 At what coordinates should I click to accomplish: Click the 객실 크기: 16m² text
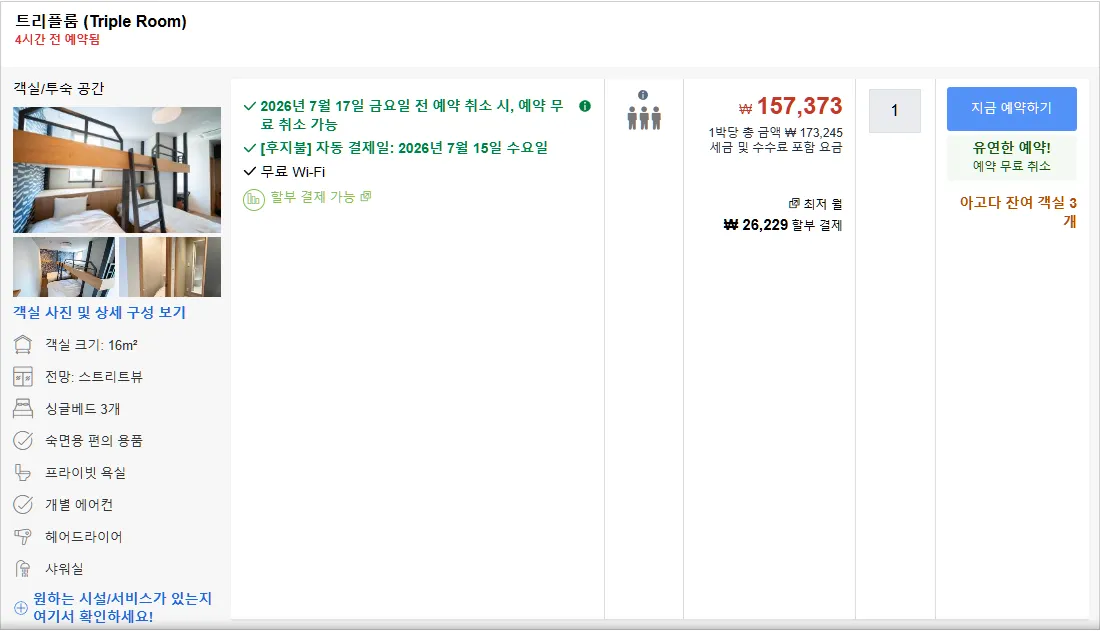pyautogui.click(x=91, y=345)
